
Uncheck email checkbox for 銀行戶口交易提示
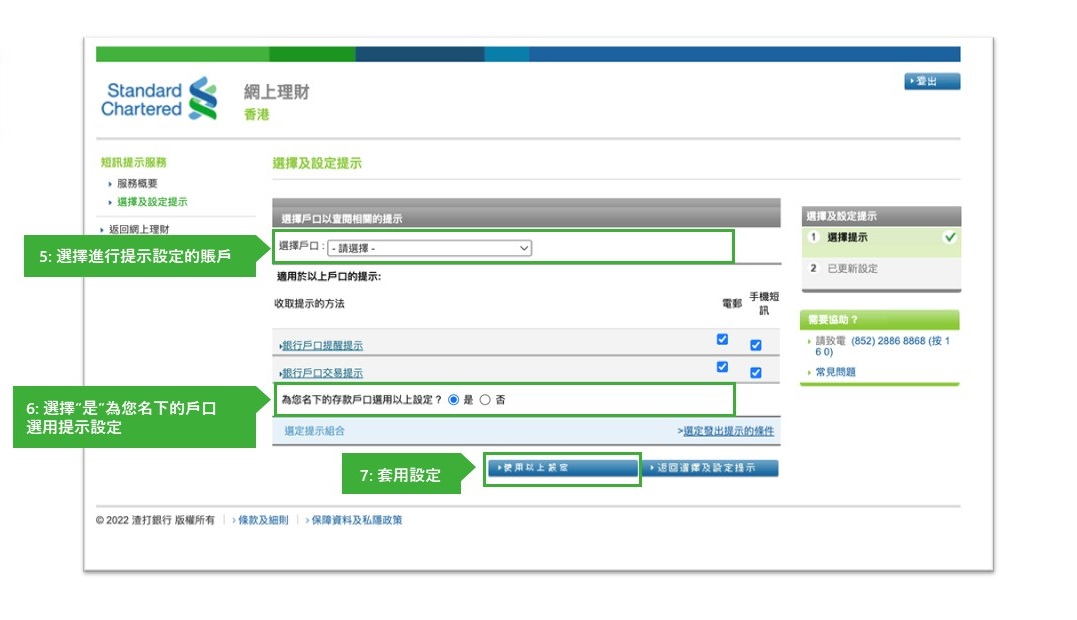point(722,367)
